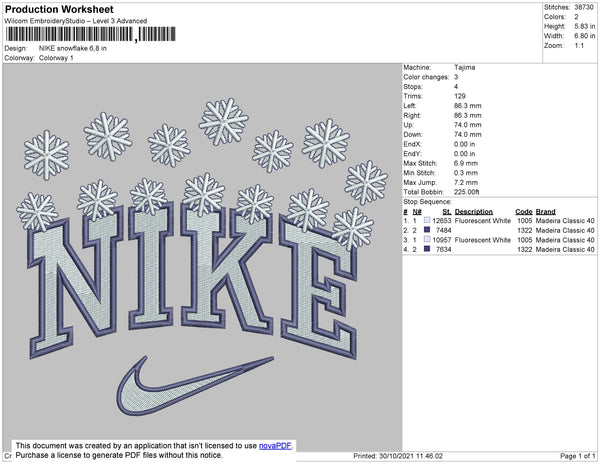Select the "Page 1 of 1" footer text
Viewport: 600px width, 464px height.
577,456
